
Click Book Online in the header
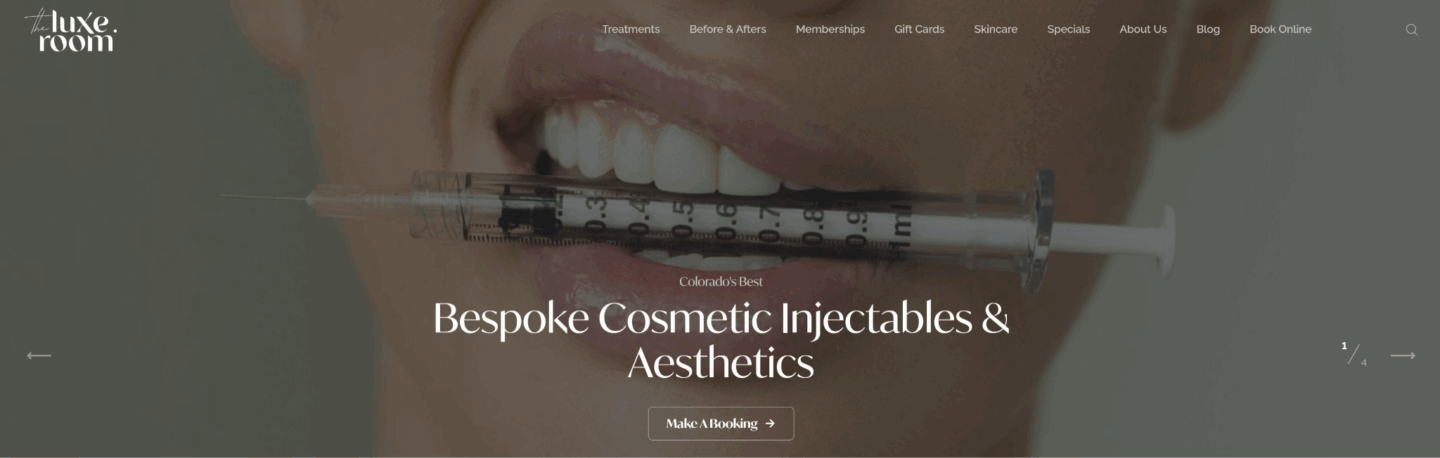point(1280,29)
